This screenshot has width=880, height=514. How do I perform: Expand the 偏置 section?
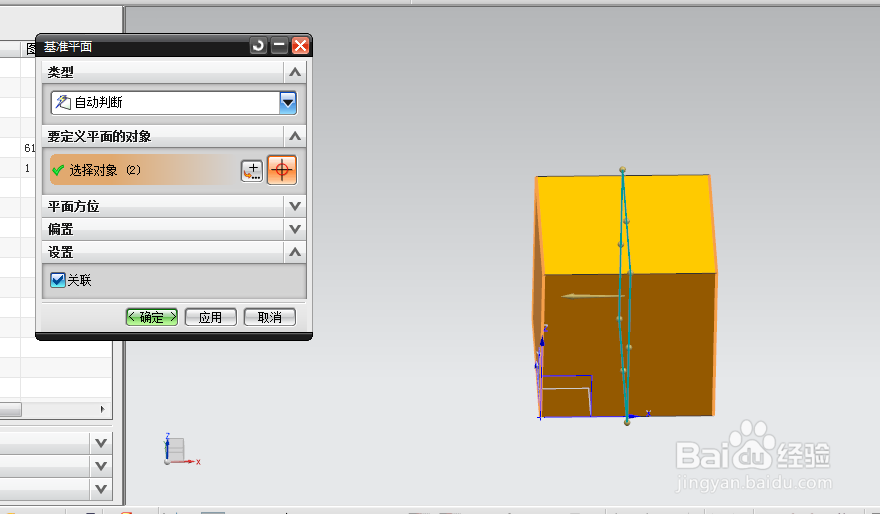point(295,229)
